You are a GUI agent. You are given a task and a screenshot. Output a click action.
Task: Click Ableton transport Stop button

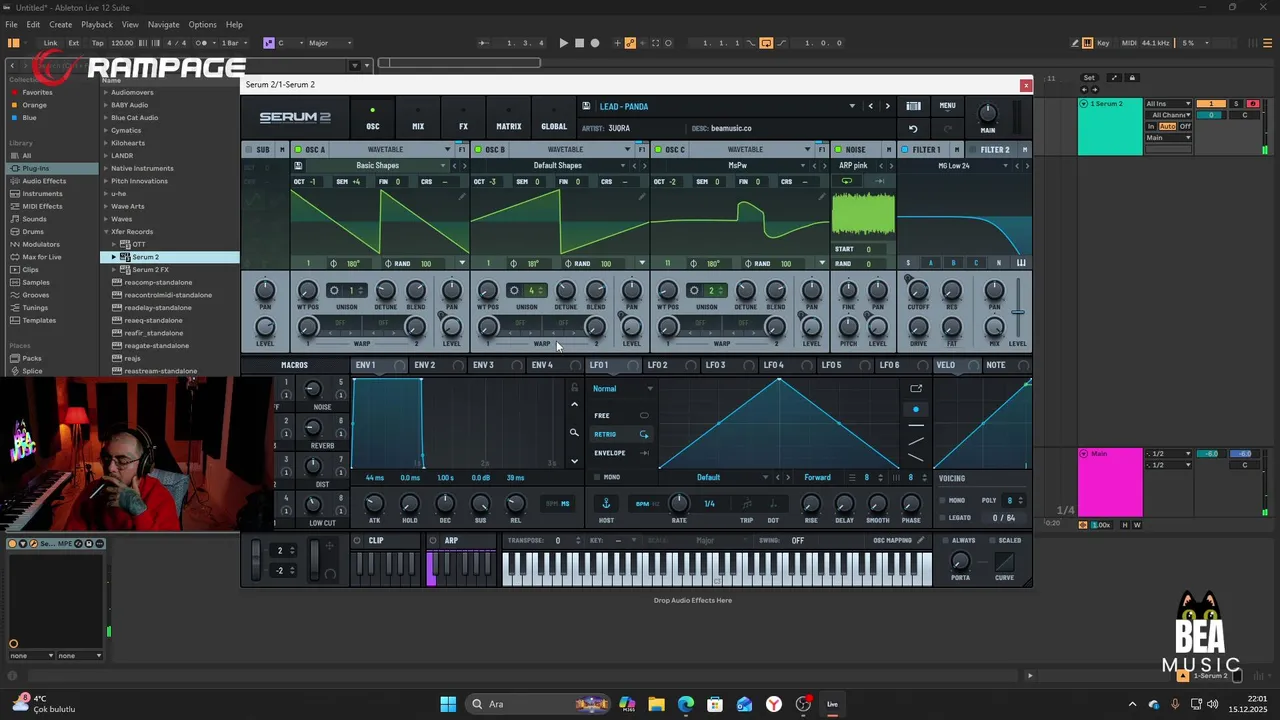[x=579, y=43]
